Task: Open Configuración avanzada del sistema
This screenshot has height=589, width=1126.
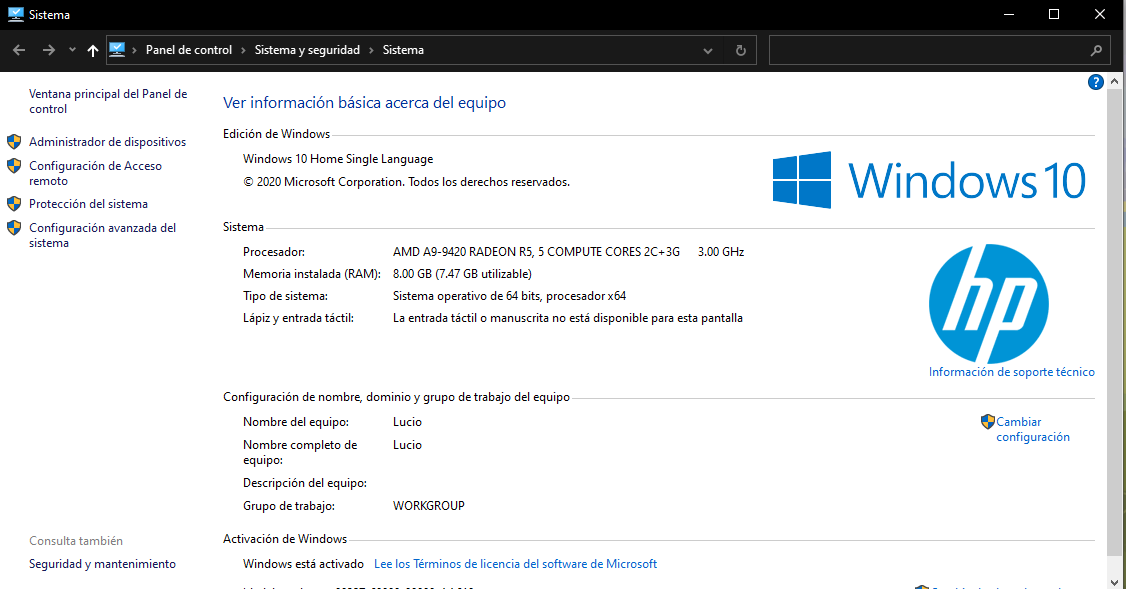Action: coord(102,234)
